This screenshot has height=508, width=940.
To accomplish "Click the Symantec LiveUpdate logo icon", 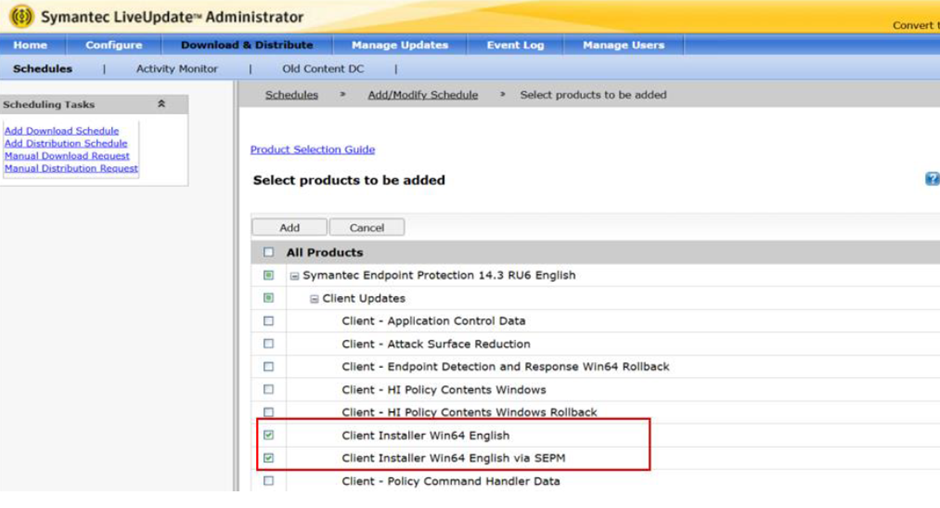I will [x=20, y=17].
